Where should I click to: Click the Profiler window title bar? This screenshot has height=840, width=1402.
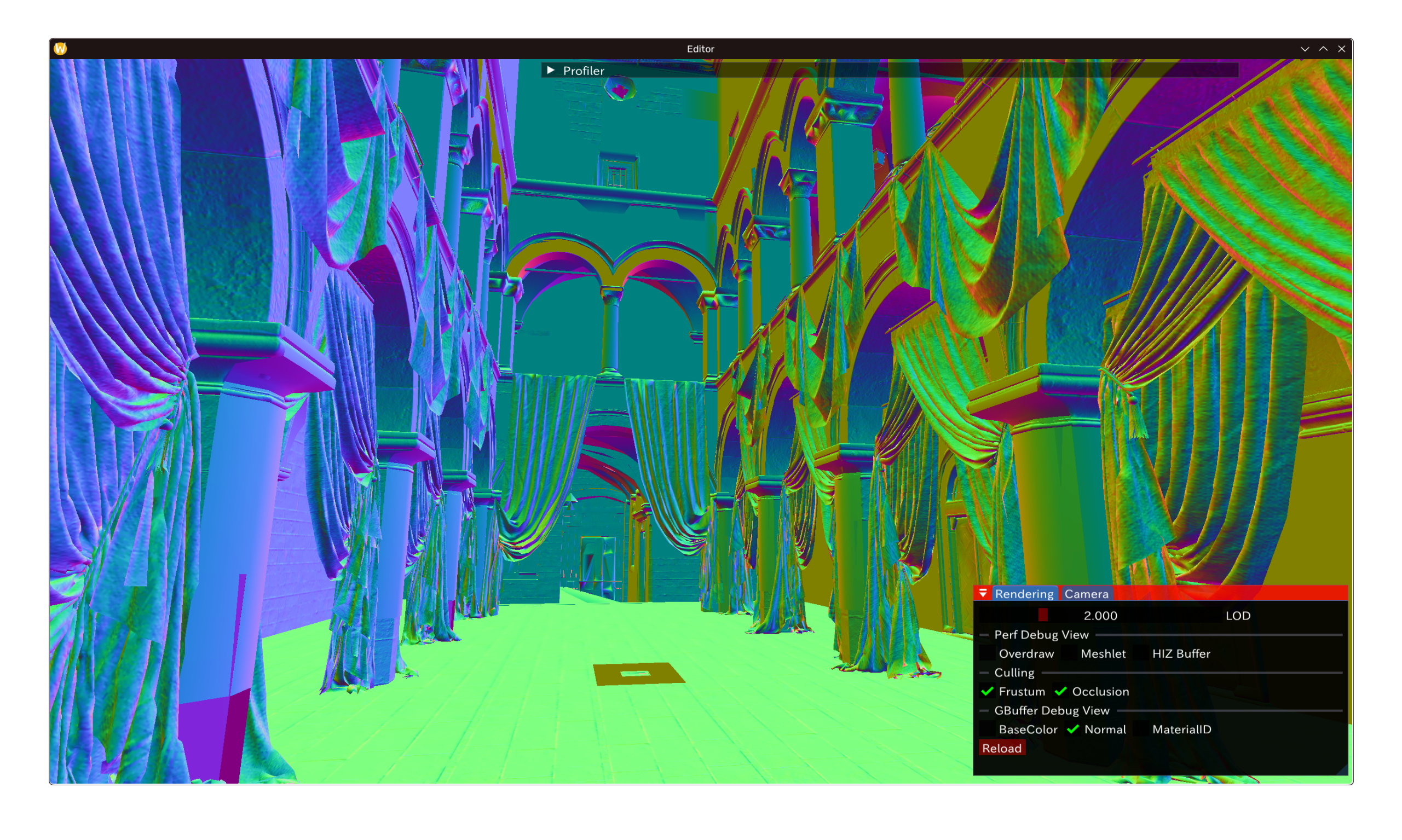[849, 70]
